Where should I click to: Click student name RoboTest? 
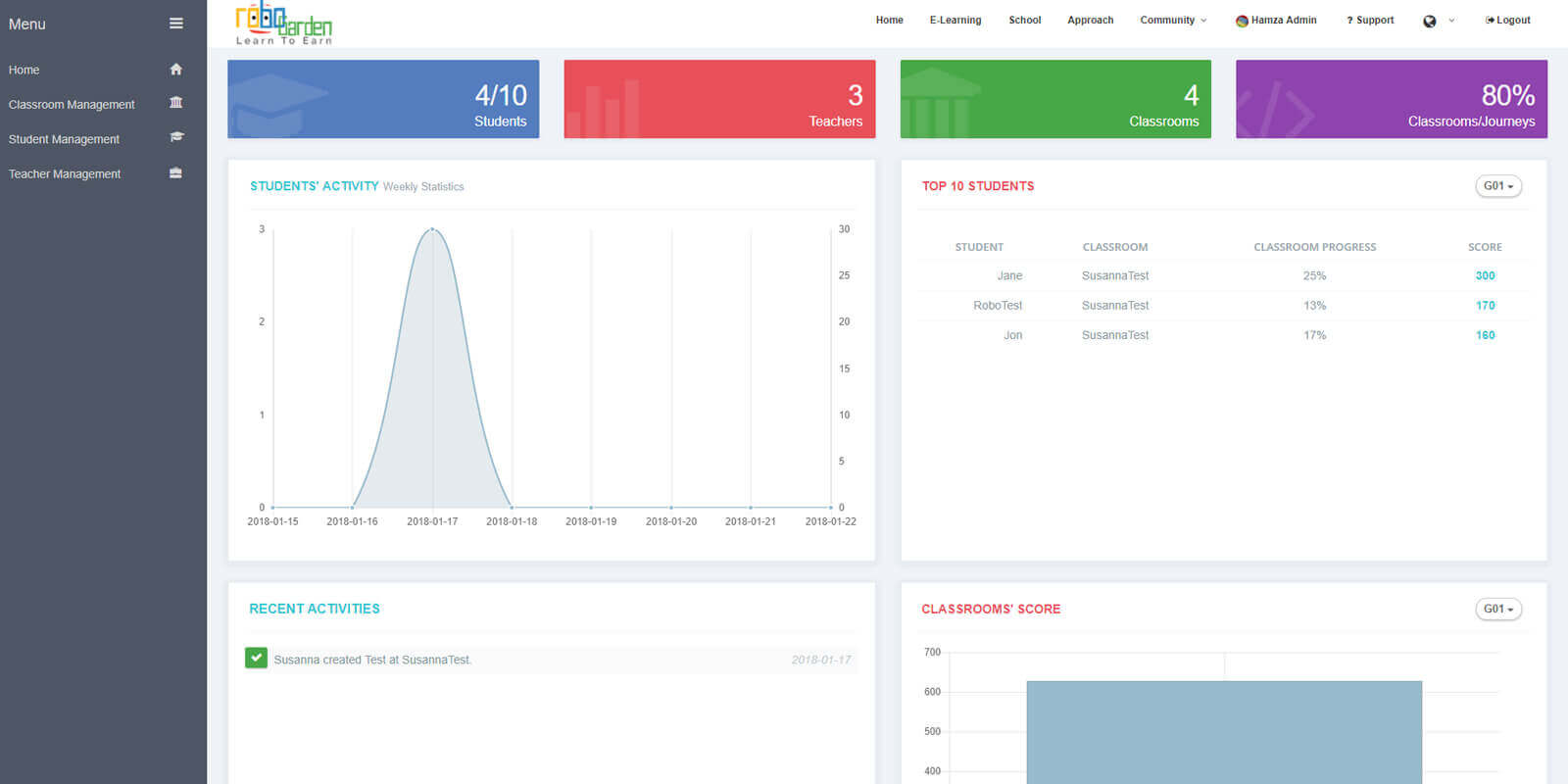click(998, 306)
